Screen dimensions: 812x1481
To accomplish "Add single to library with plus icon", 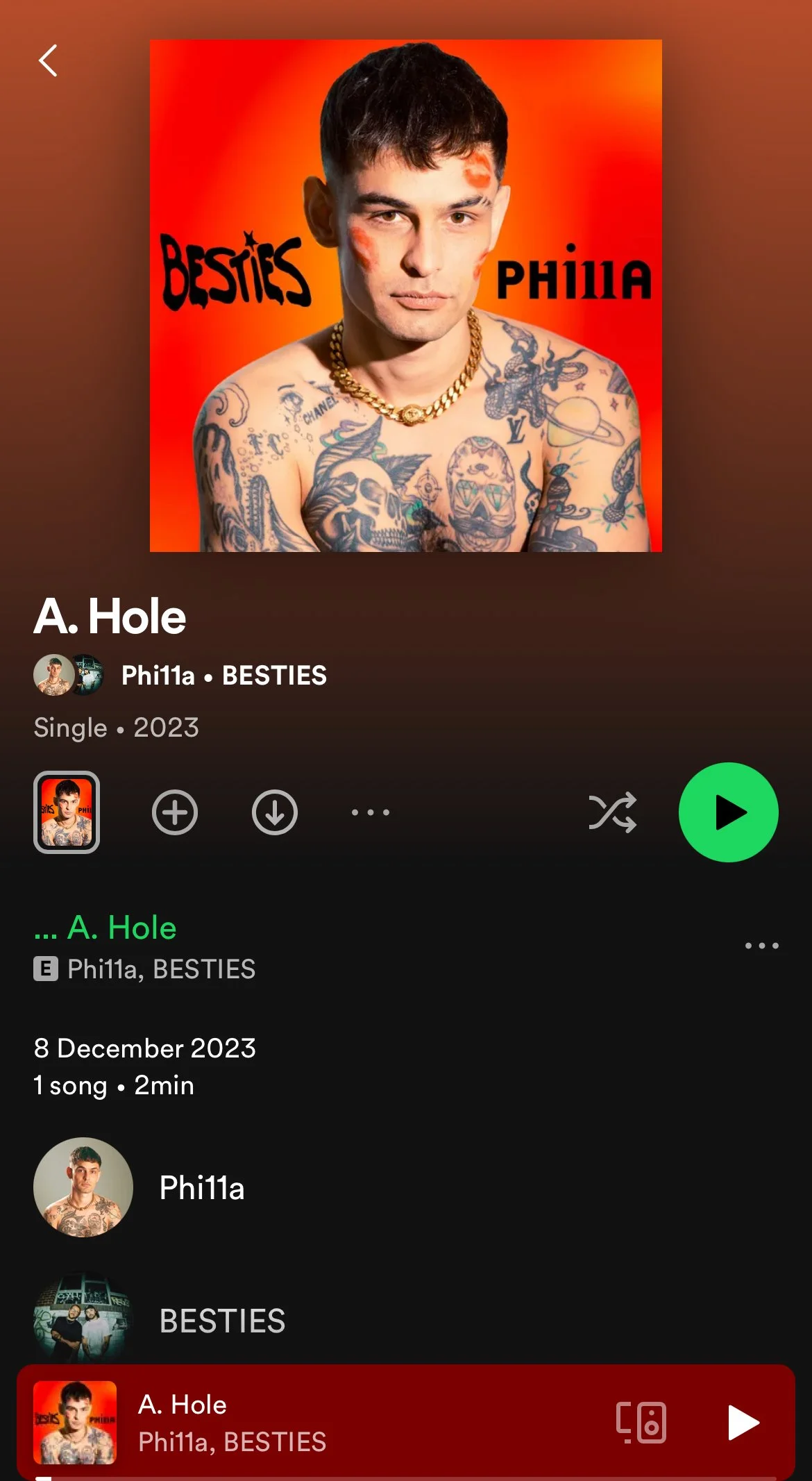I will coord(175,812).
